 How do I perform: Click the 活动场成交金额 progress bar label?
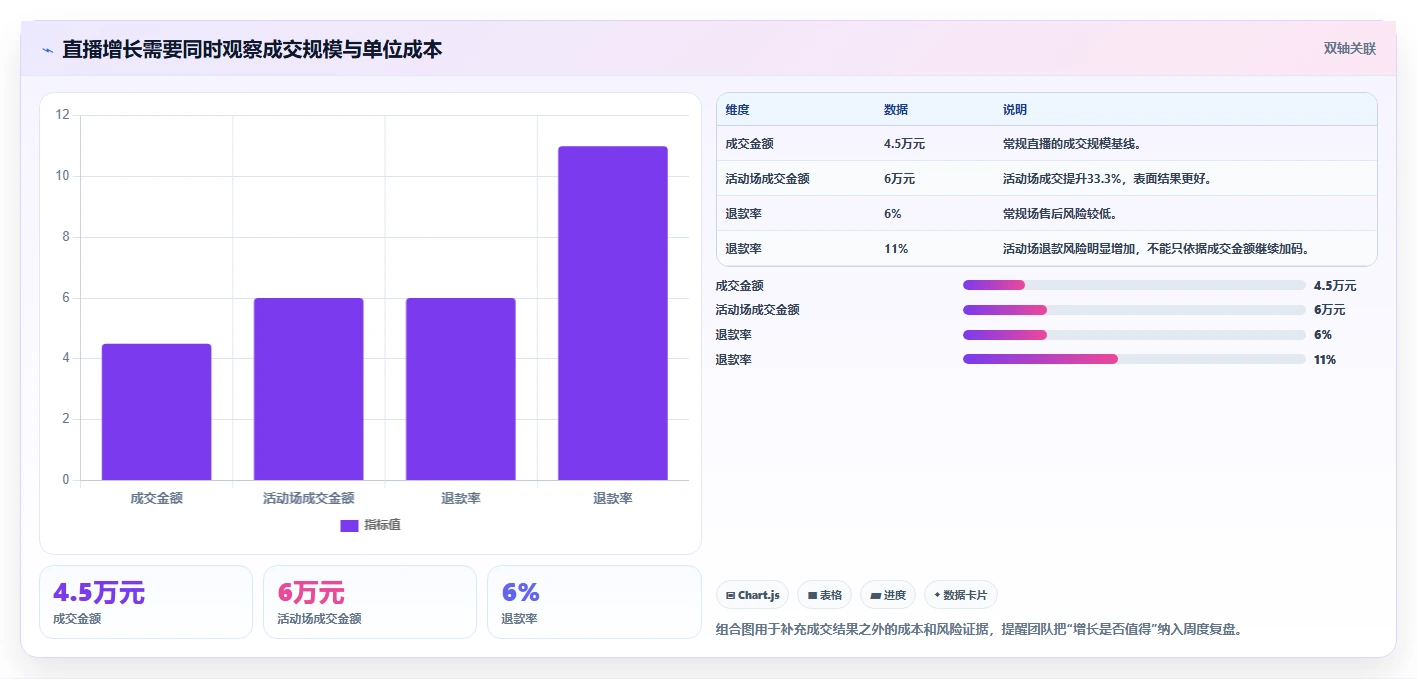point(758,310)
